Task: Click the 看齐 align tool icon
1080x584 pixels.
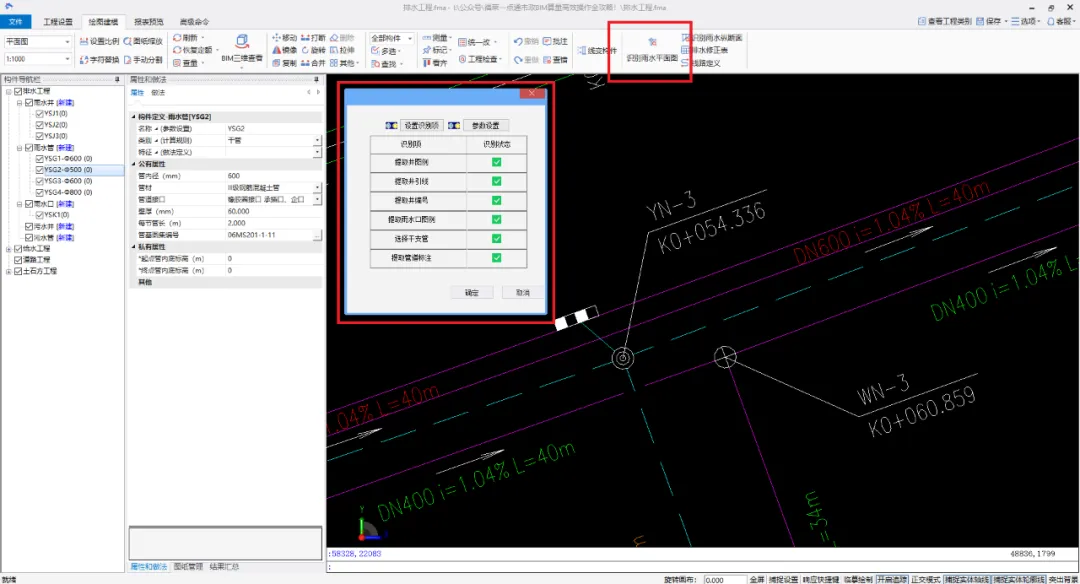Action: (x=426, y=63)
